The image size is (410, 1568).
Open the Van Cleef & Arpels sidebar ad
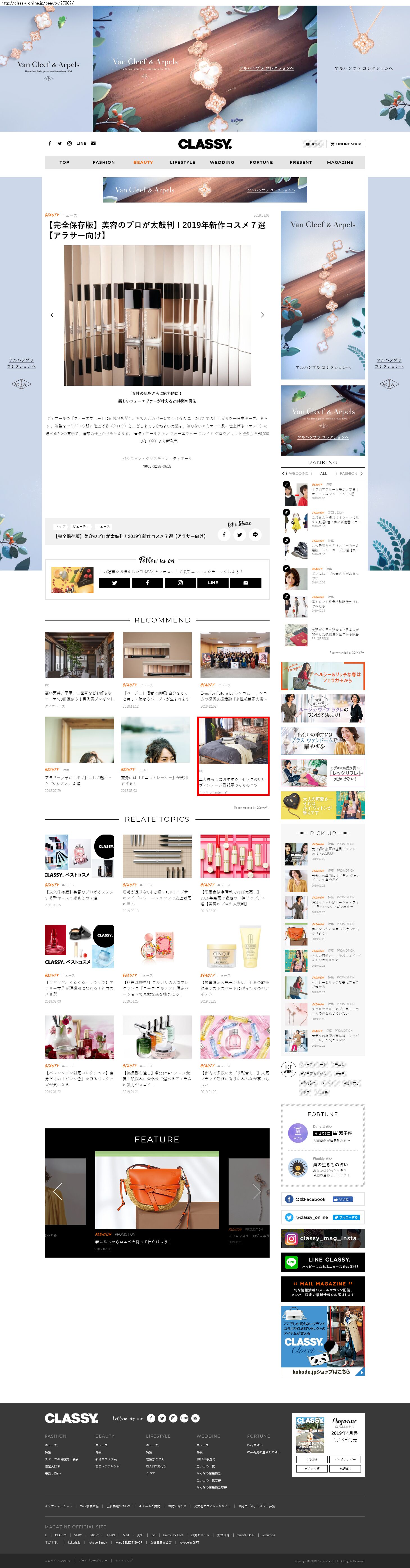323,295
